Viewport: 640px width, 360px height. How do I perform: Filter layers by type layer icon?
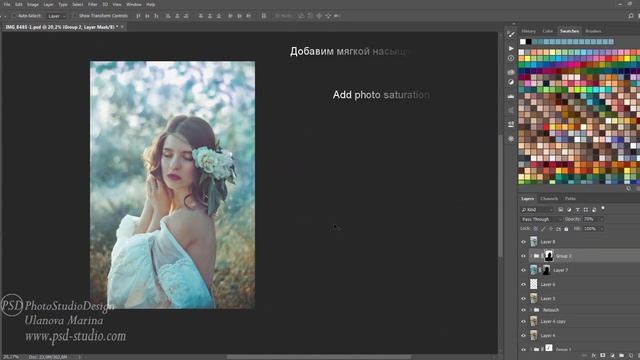tap(577, 209)
